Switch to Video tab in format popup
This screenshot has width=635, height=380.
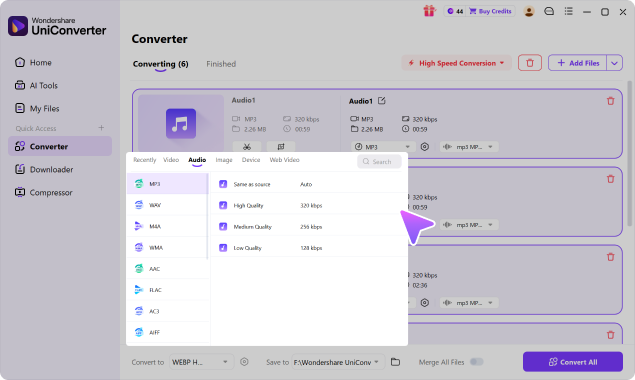point(171,160)
